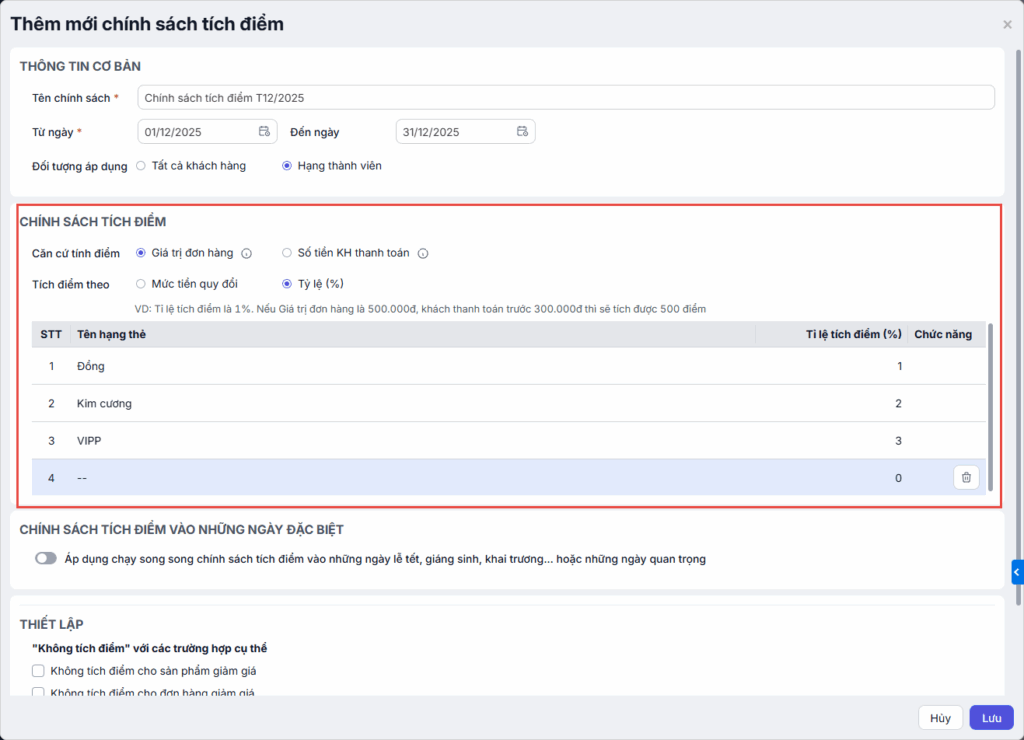Click the dialog's main vertical scrollbar
Image resolution: width=1024 pixels, height=740 pixels.
1018,327
